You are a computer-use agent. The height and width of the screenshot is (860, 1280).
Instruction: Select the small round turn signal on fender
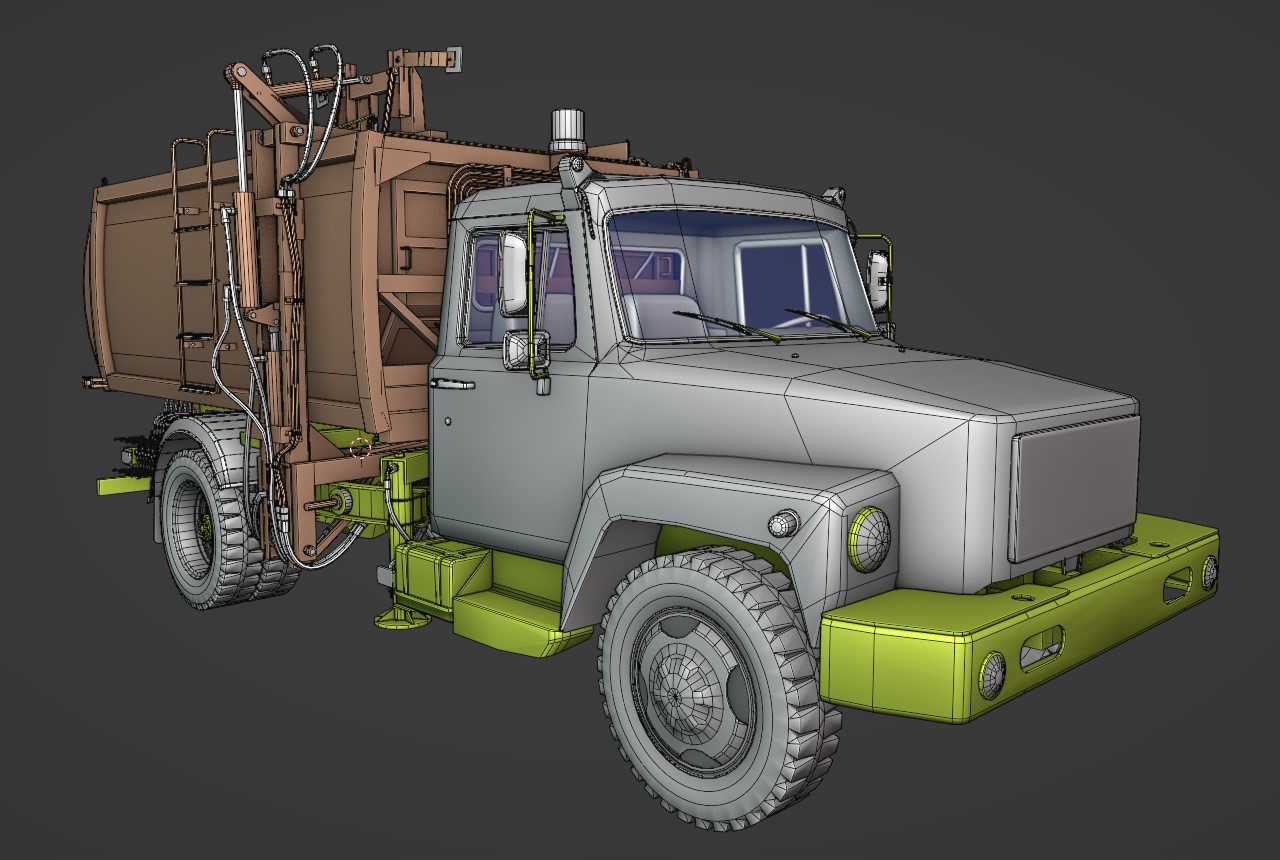tap(784, 523)
